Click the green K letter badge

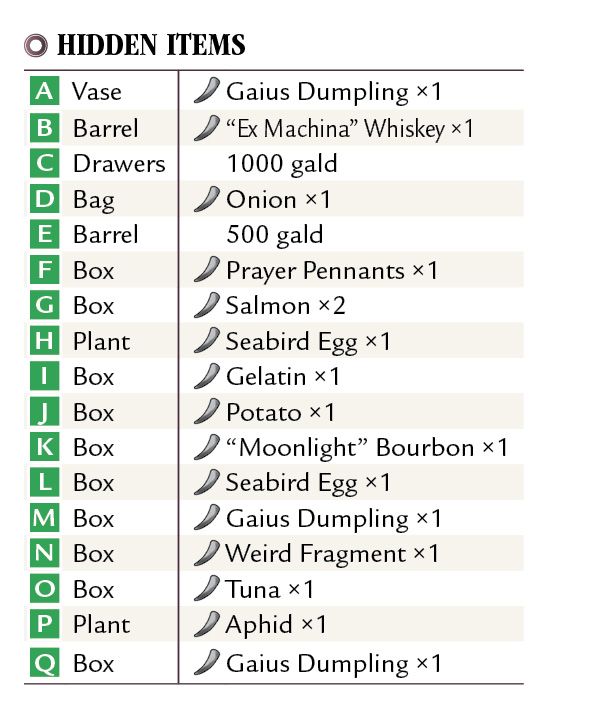(x=44, y=447)
